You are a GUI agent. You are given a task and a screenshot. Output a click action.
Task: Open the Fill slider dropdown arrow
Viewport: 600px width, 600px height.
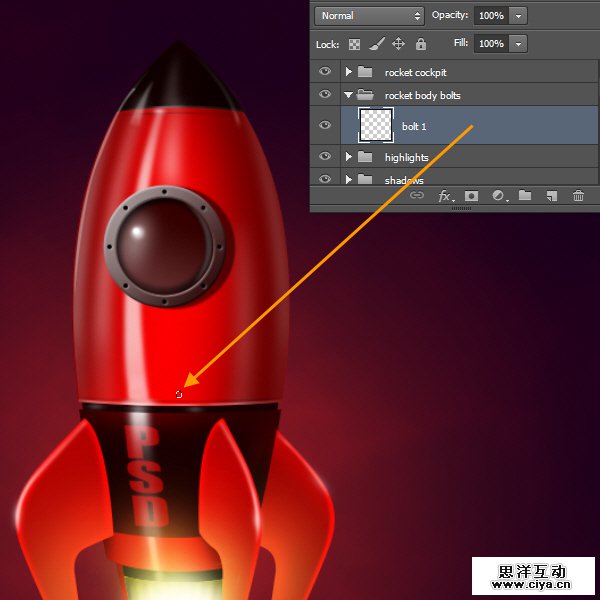[518, 44]
